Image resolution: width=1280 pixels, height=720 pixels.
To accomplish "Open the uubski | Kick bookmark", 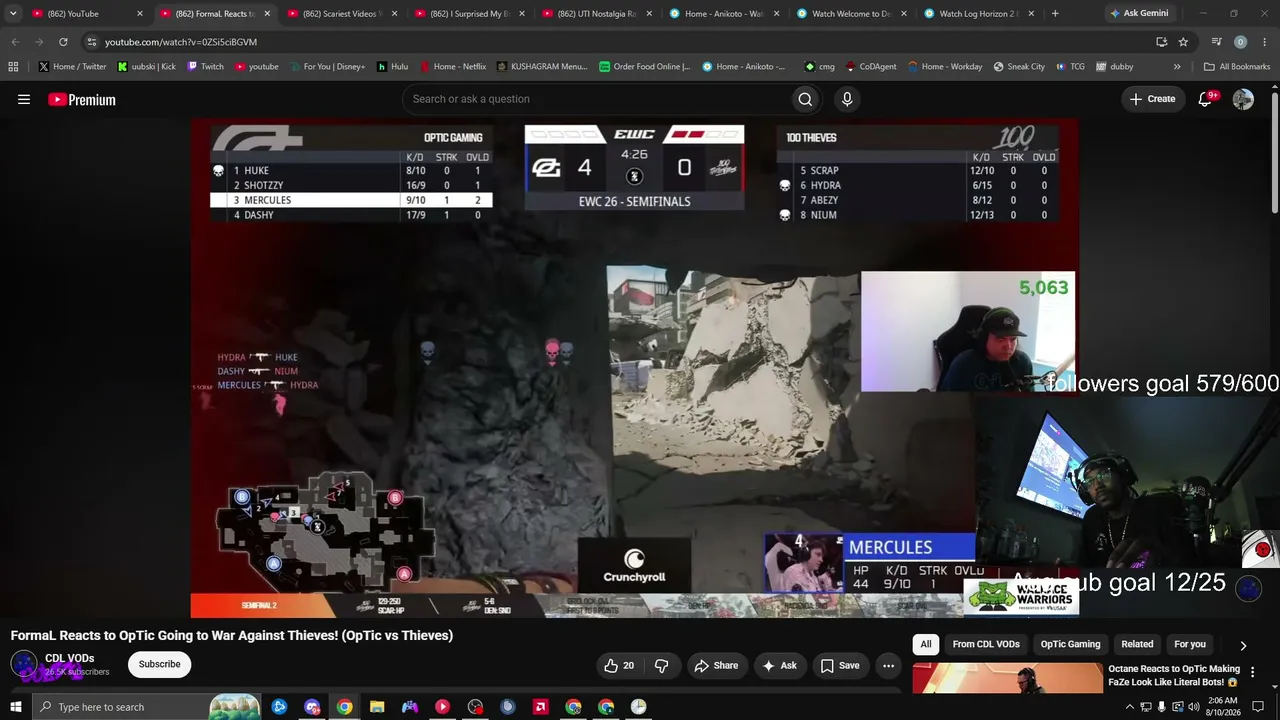I will [146, 67].
